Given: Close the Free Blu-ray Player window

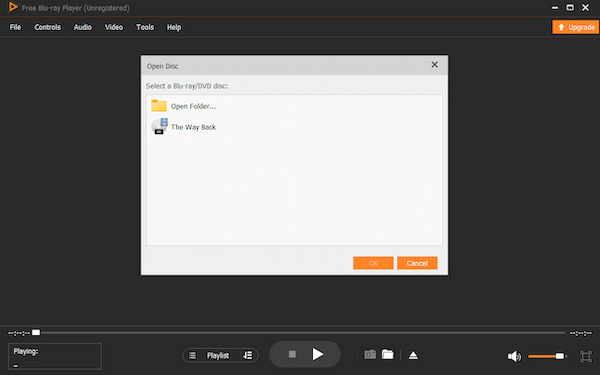Looking at the screenshot, I should point(585,8).
